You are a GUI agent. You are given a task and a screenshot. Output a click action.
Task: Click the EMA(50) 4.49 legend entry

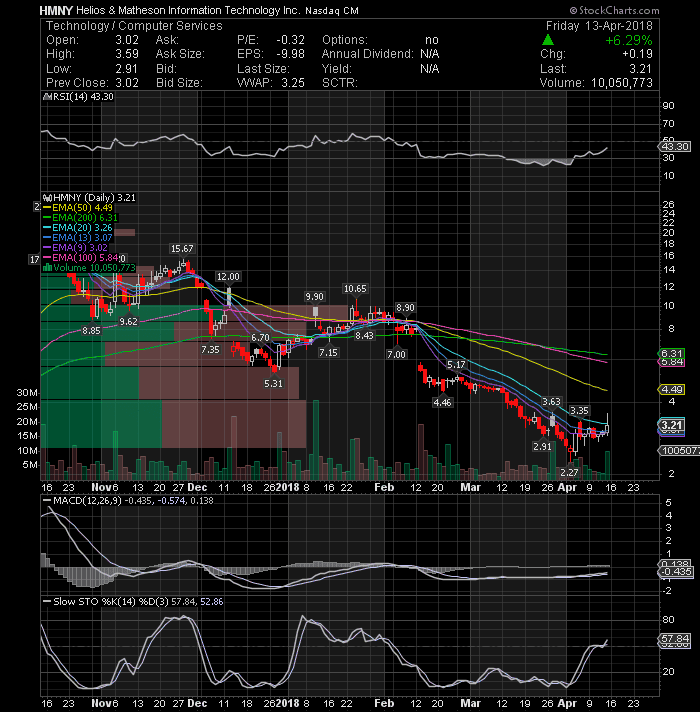[x=78, y=208]
